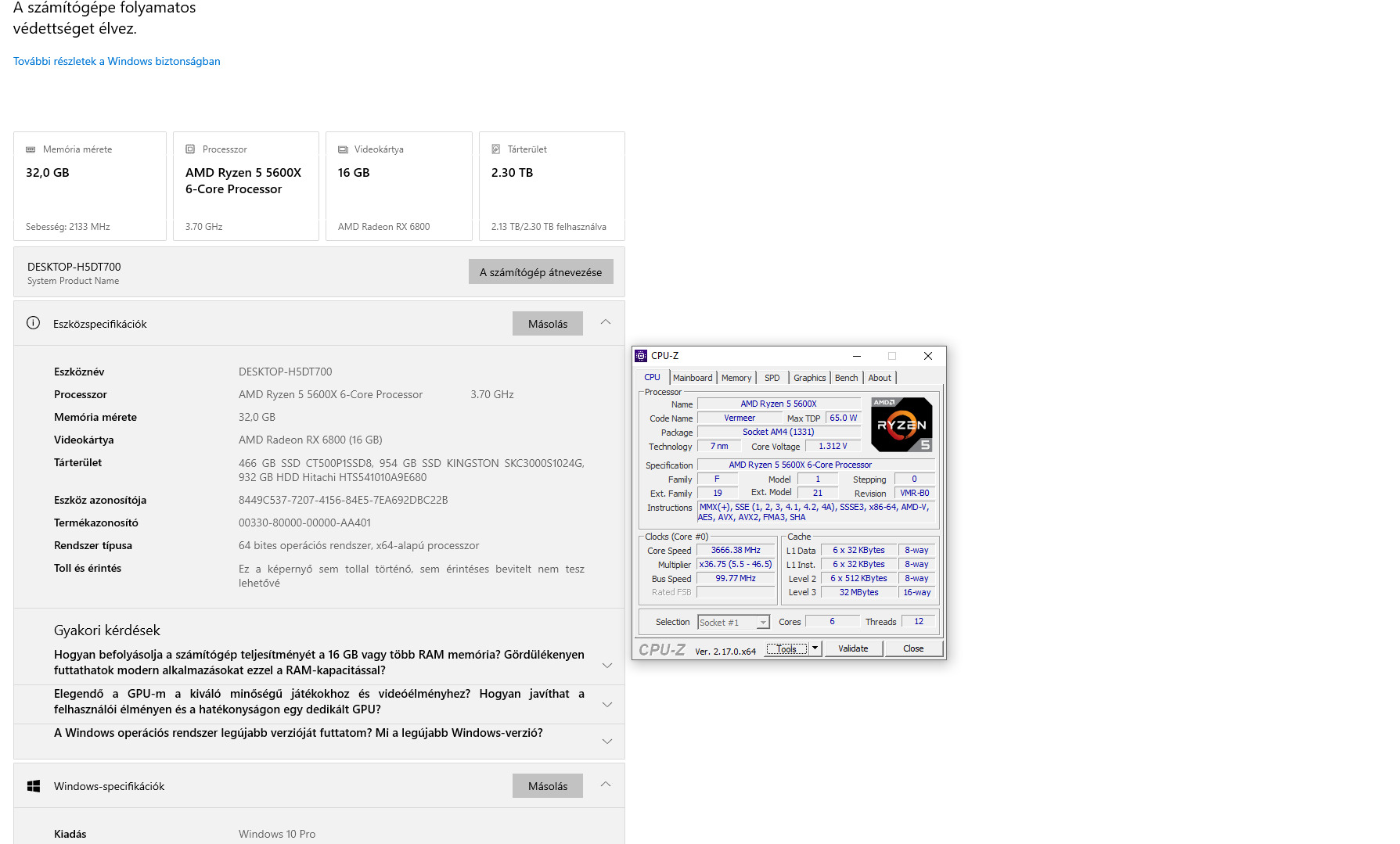The image size is (1400, 844).
Task: Click the Validate button
Action: [x=853, y=648]
